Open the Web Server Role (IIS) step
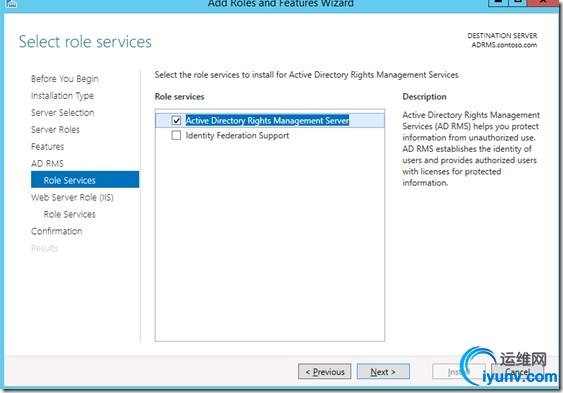Viewport: 563px width, 393px height. coord(72,197)
